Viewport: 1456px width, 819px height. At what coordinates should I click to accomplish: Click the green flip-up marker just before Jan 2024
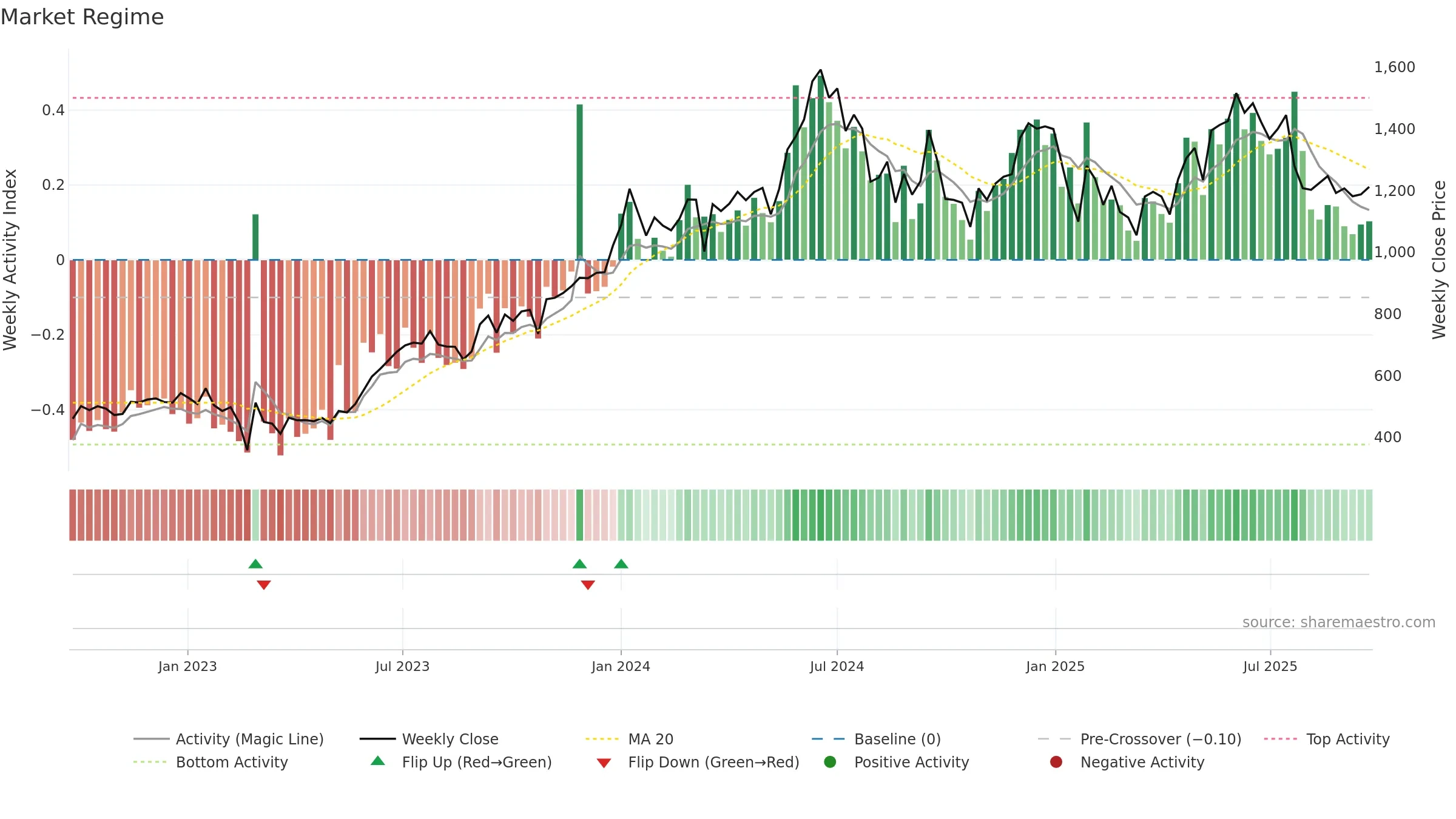tap(580, 564)
